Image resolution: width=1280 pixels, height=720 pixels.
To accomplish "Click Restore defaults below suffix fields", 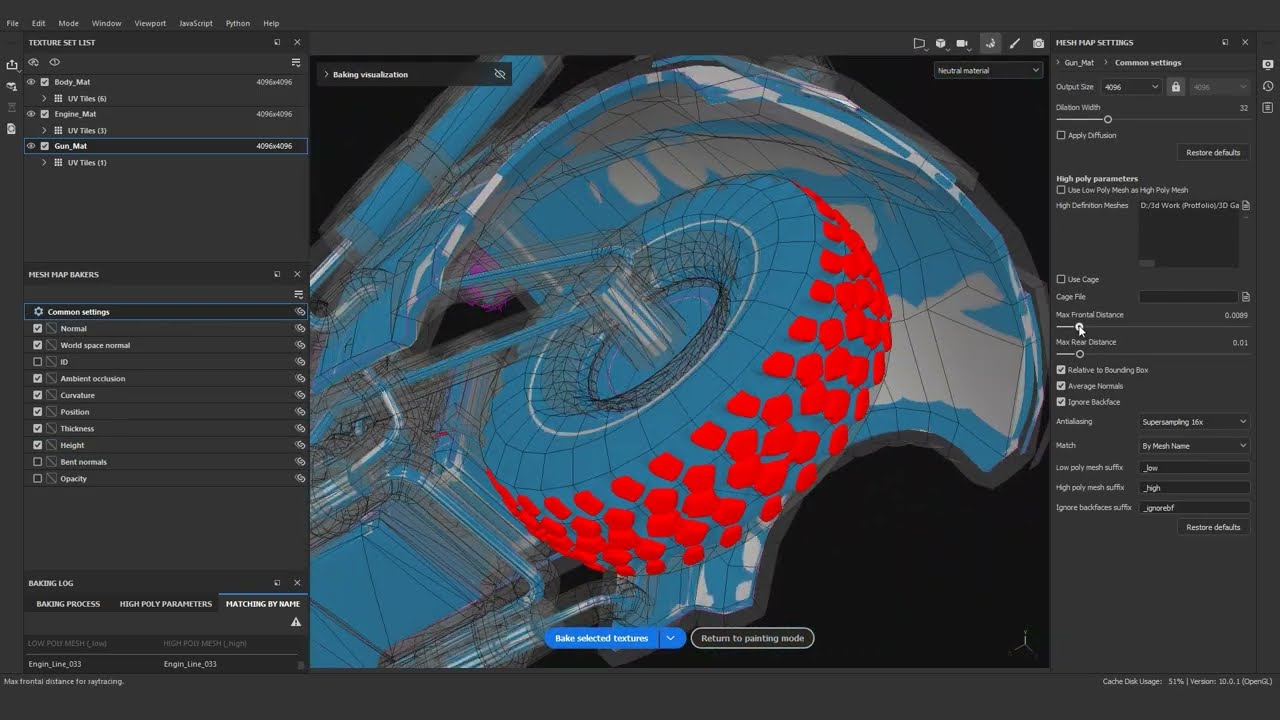I will click(1213, 527).
